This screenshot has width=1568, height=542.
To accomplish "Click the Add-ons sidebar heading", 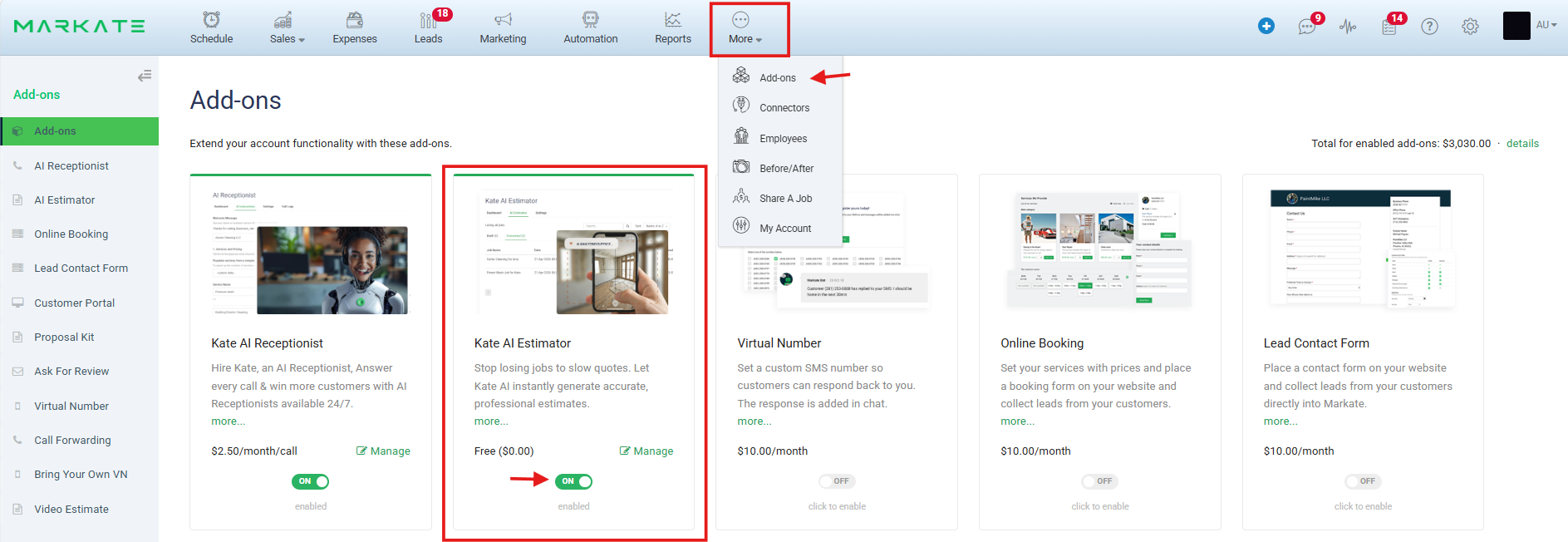I will click(x=37, y=95).
